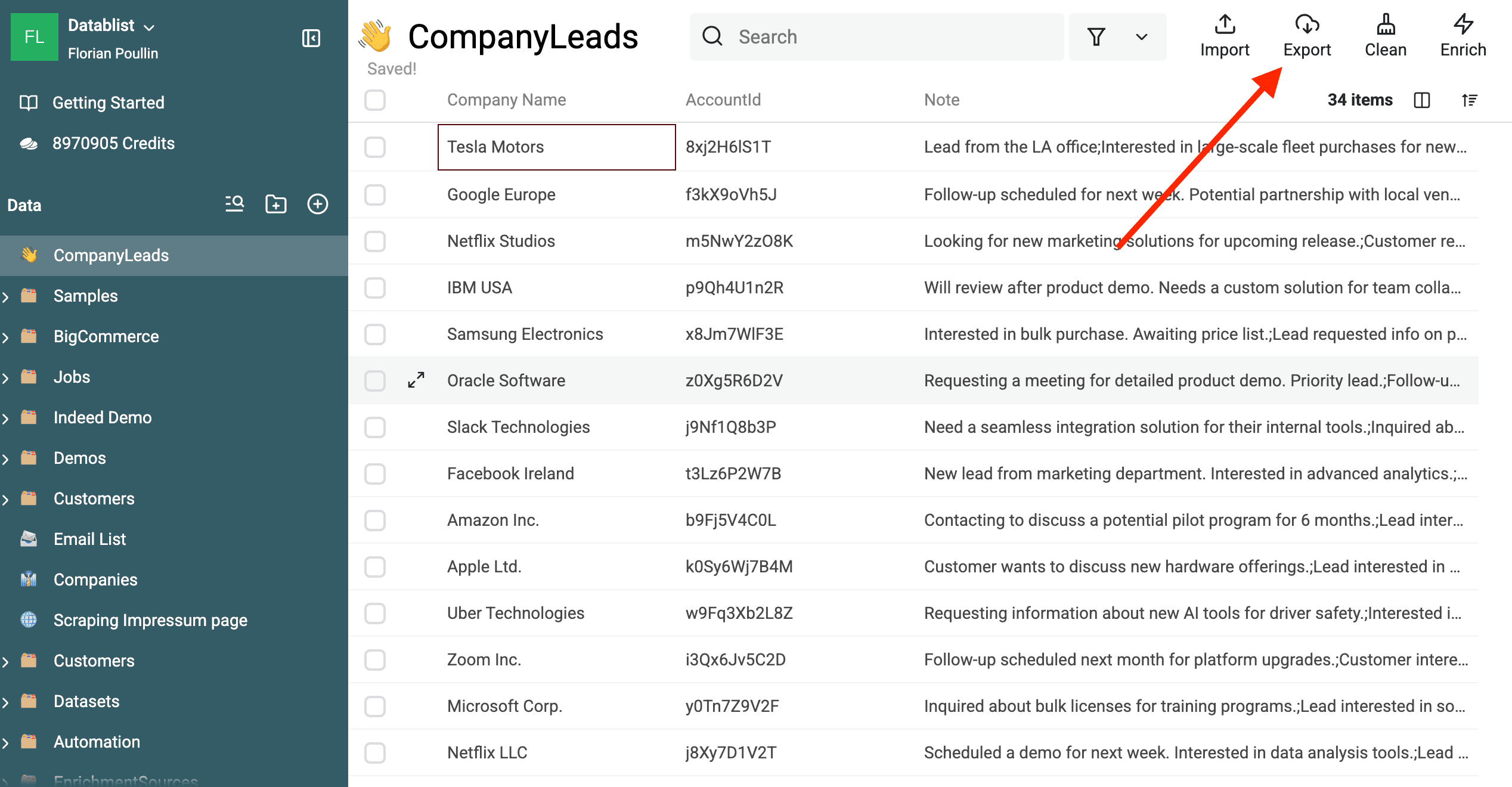
Task: Expand the Samples folder
Action: pos(6,296)
